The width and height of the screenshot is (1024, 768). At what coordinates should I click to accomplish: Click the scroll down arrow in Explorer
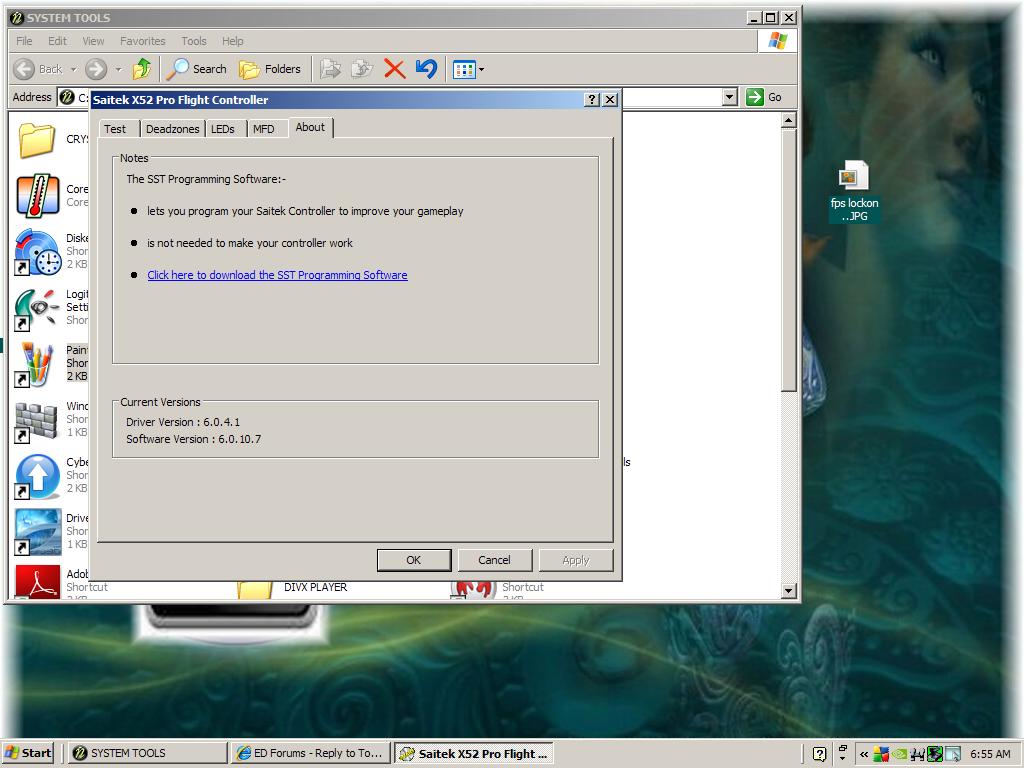pyautogui.click(x=789, y=590)
